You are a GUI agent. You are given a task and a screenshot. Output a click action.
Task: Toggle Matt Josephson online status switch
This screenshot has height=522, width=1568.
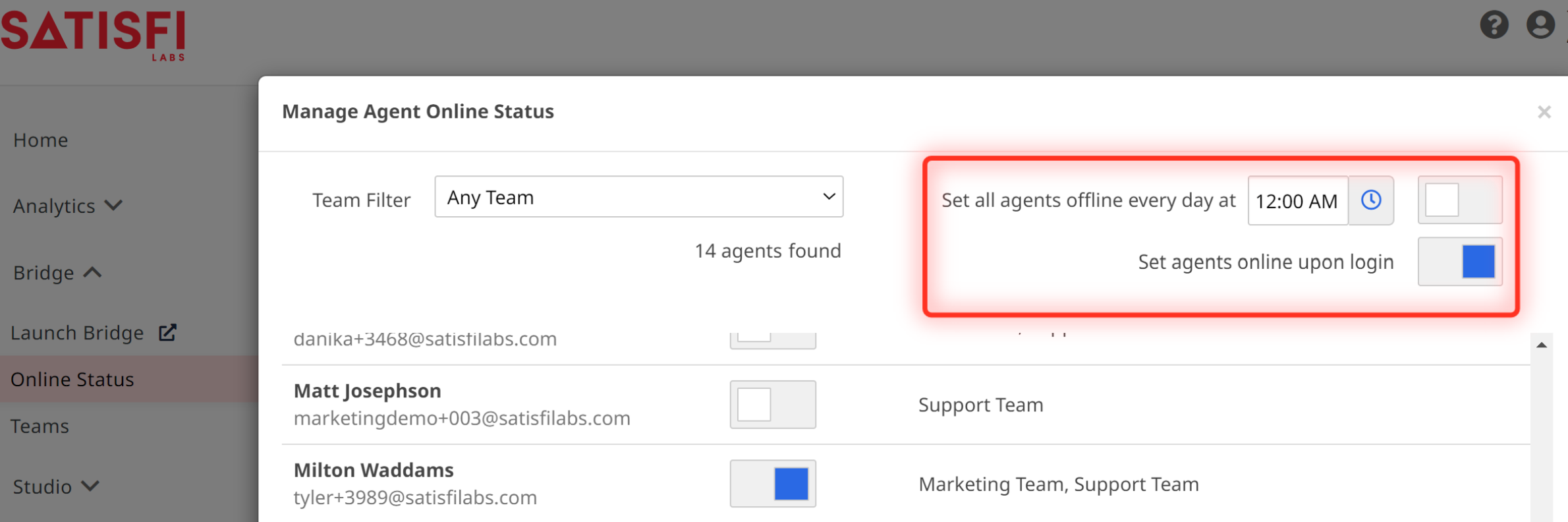[x=773, y=404]
